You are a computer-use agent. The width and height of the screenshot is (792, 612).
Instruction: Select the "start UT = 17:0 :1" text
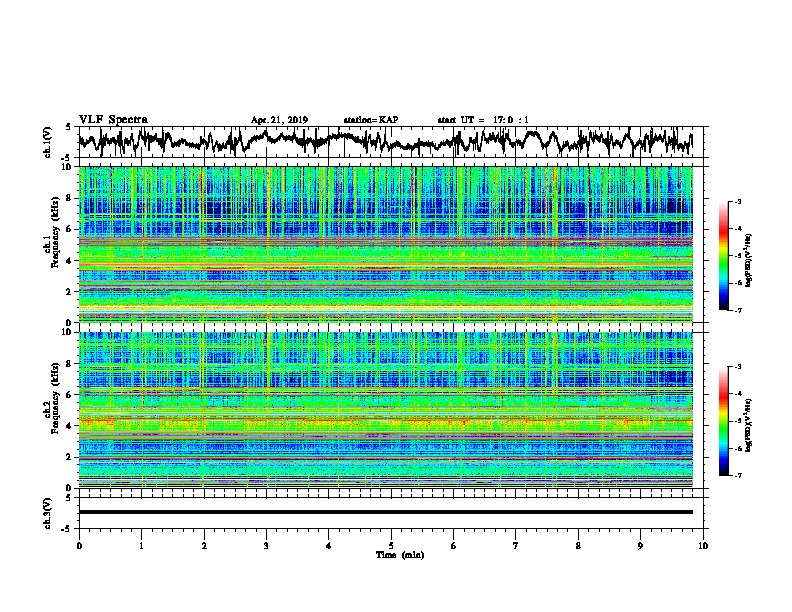[483, 120]
